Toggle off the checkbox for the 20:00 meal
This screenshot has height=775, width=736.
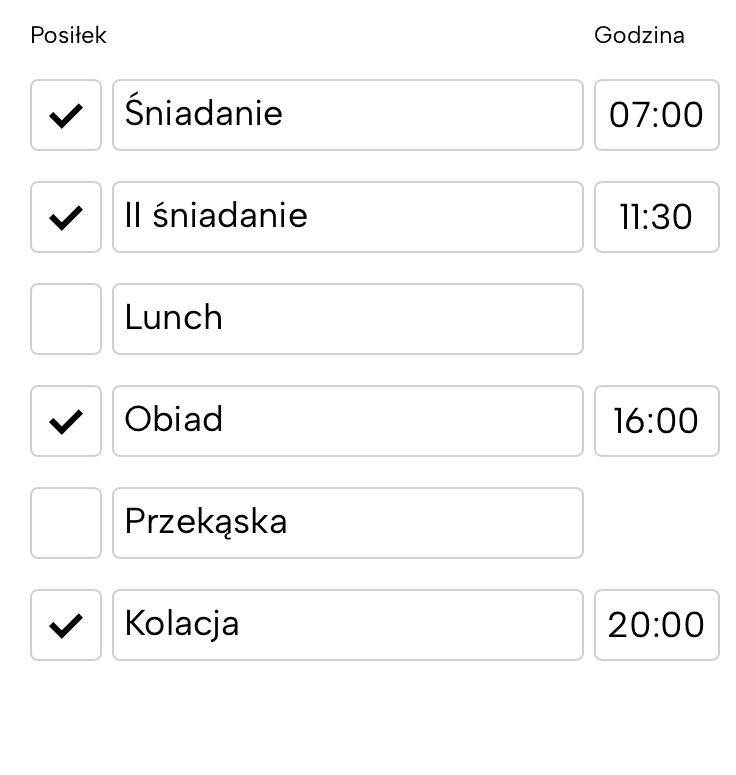(66, 625)
